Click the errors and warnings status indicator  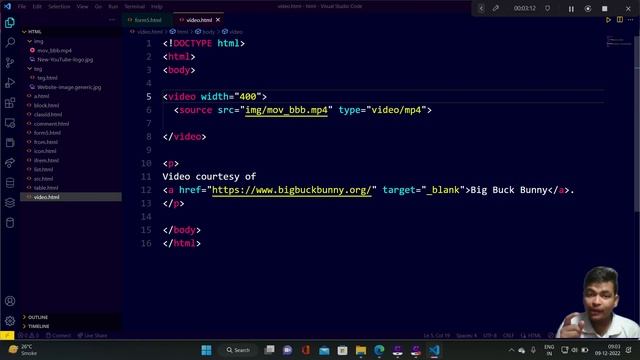click(28, 336)
